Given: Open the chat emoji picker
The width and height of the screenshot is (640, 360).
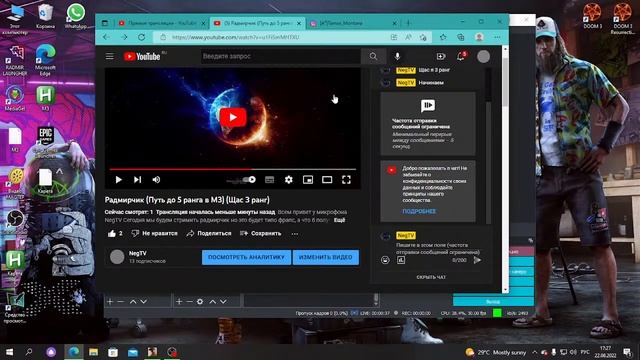Looking at the screenshot, I should 385,260.
